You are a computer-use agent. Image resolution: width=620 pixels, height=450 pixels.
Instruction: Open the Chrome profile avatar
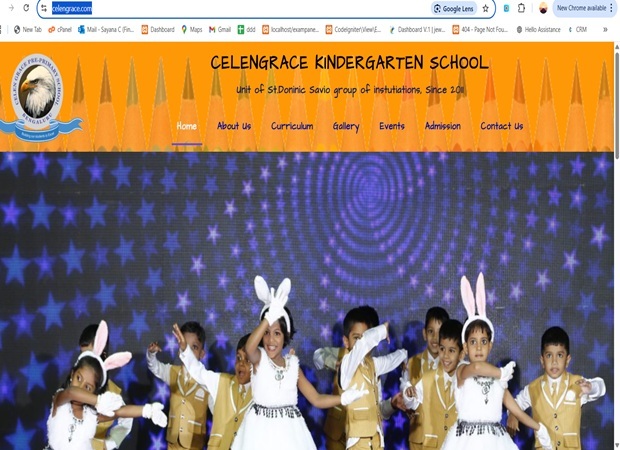(x=543, y=8)
